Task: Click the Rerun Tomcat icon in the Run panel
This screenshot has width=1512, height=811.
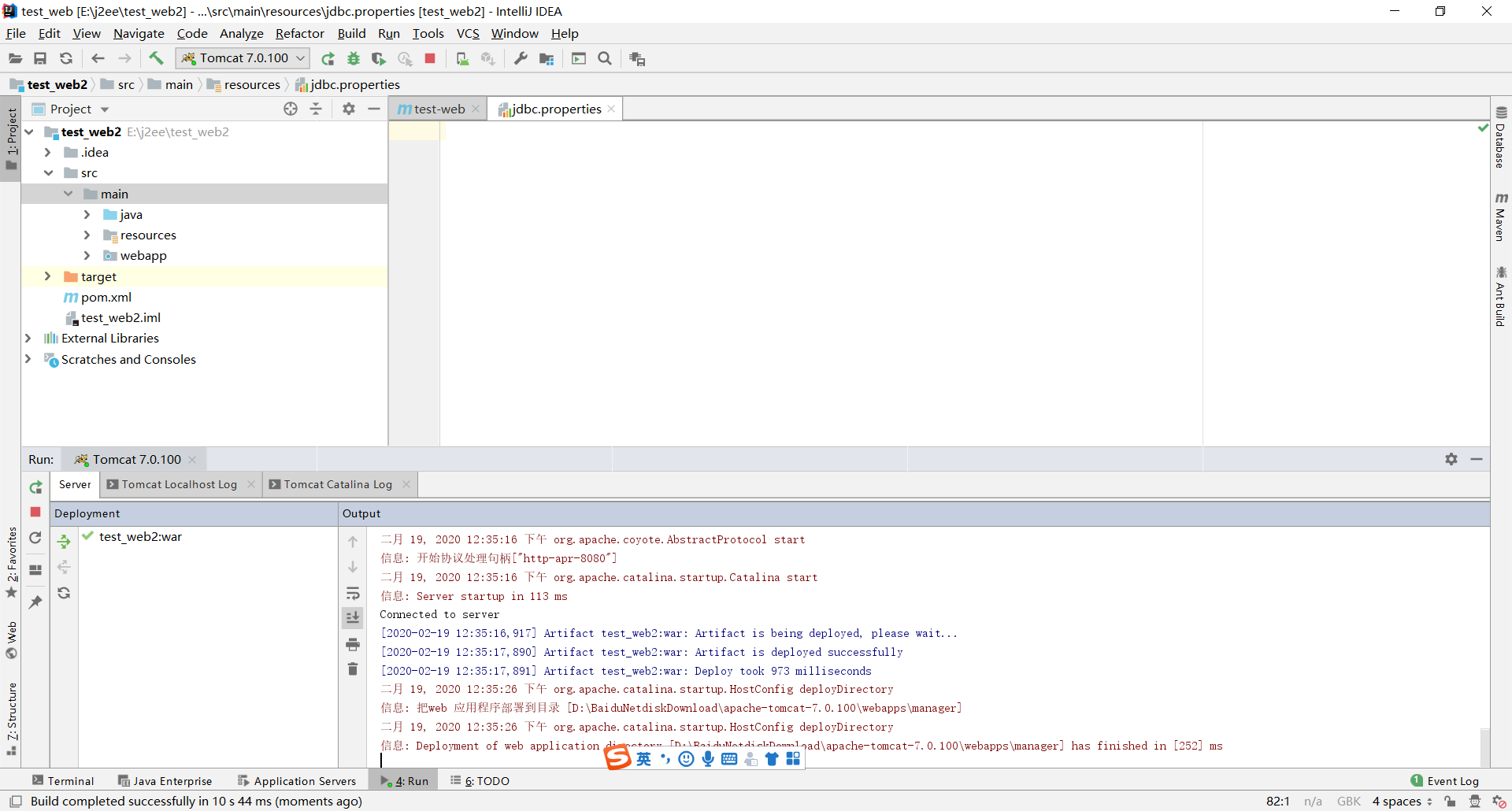Action: tap(35, 487)
